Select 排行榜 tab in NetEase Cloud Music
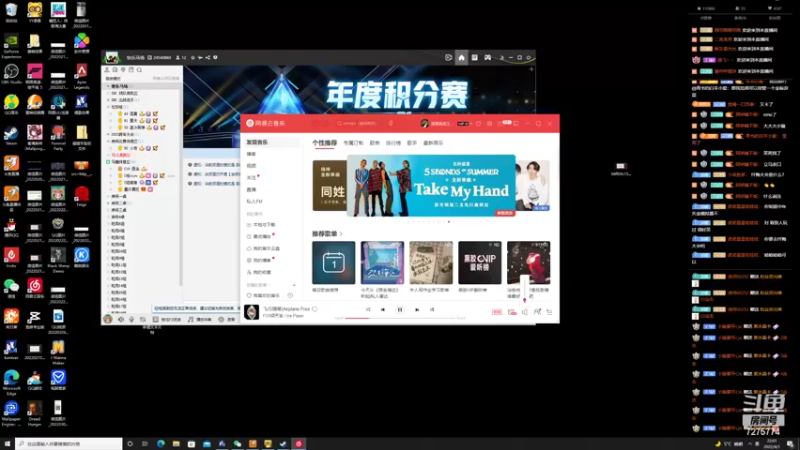Viewport: 800px width, 450px height. click(x=393, y=143)
